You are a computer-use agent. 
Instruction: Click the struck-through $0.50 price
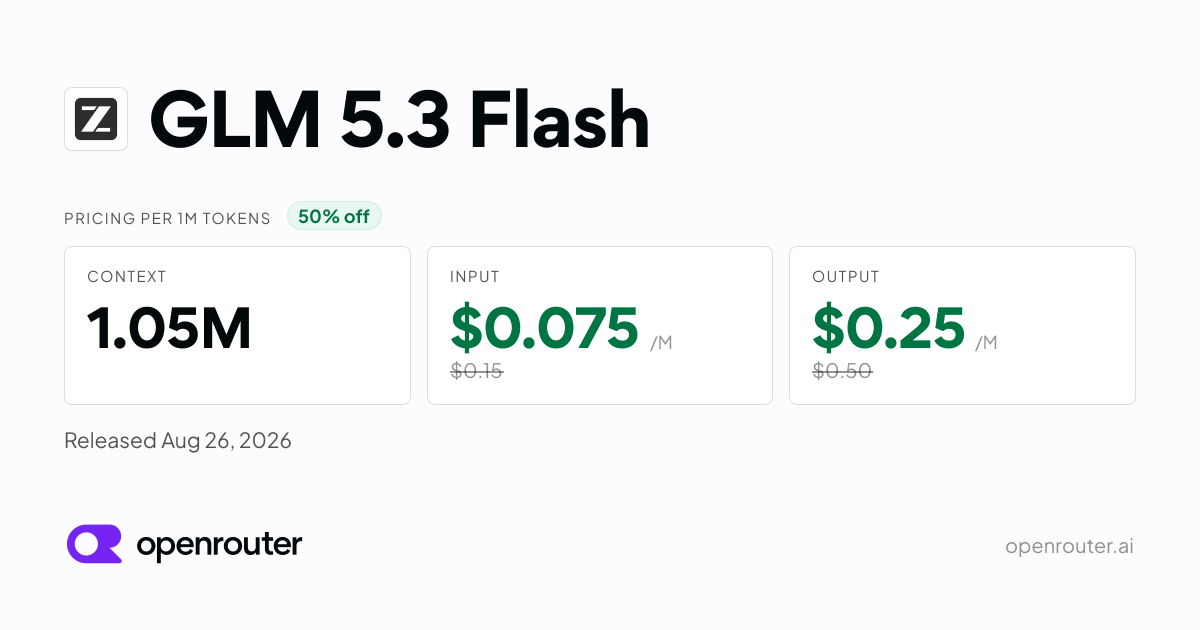point(842,372)
